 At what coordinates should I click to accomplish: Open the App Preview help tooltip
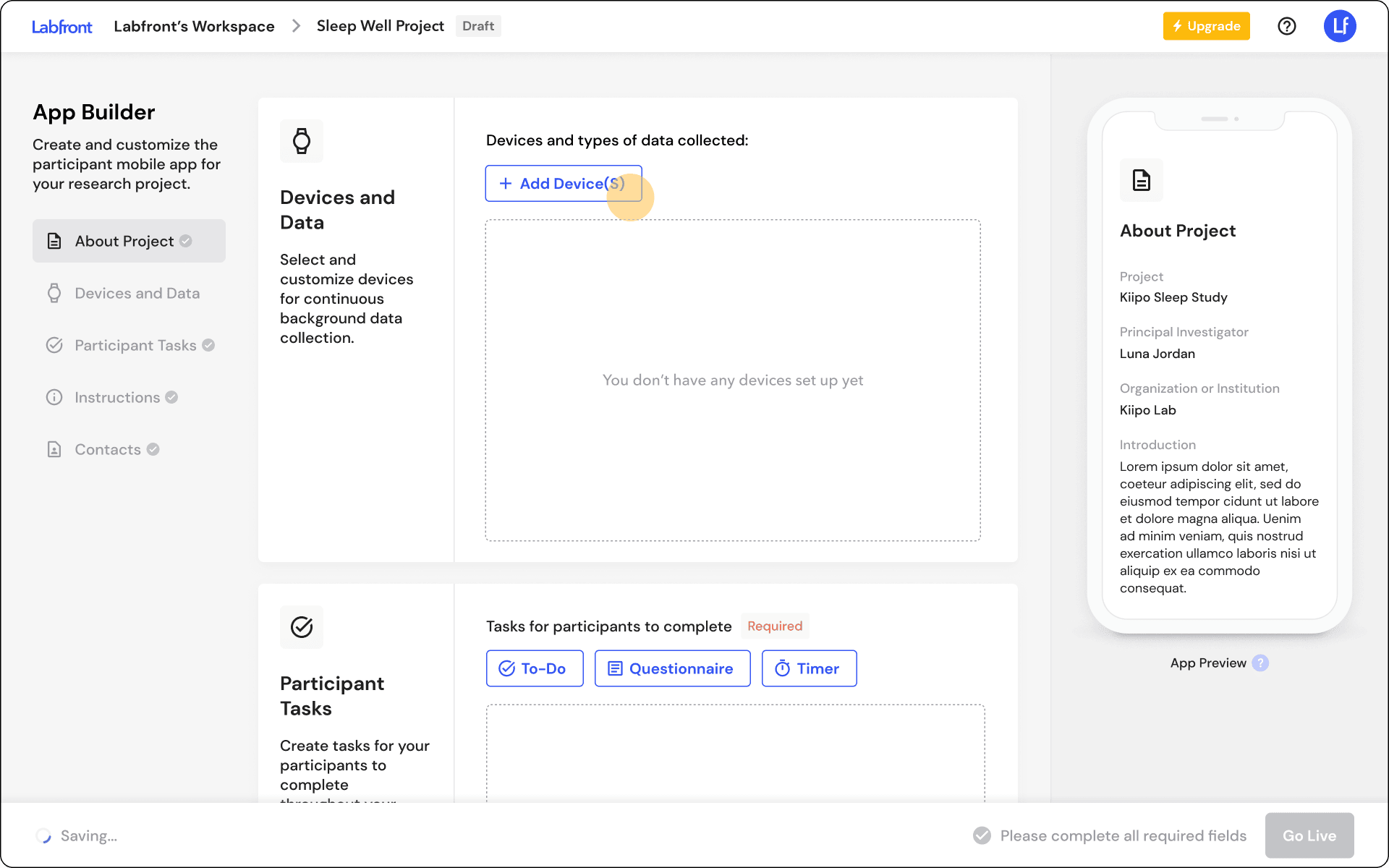[1262, 663]
